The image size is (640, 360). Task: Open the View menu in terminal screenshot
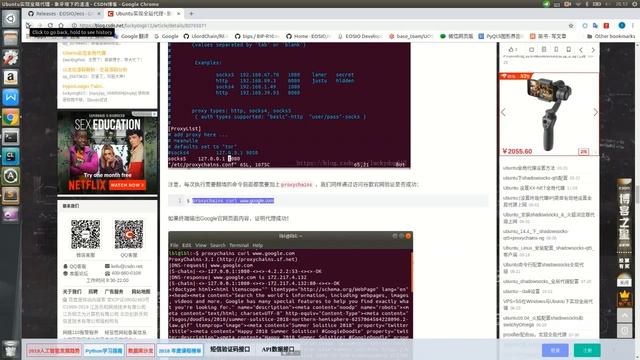[x=201, y=245]
